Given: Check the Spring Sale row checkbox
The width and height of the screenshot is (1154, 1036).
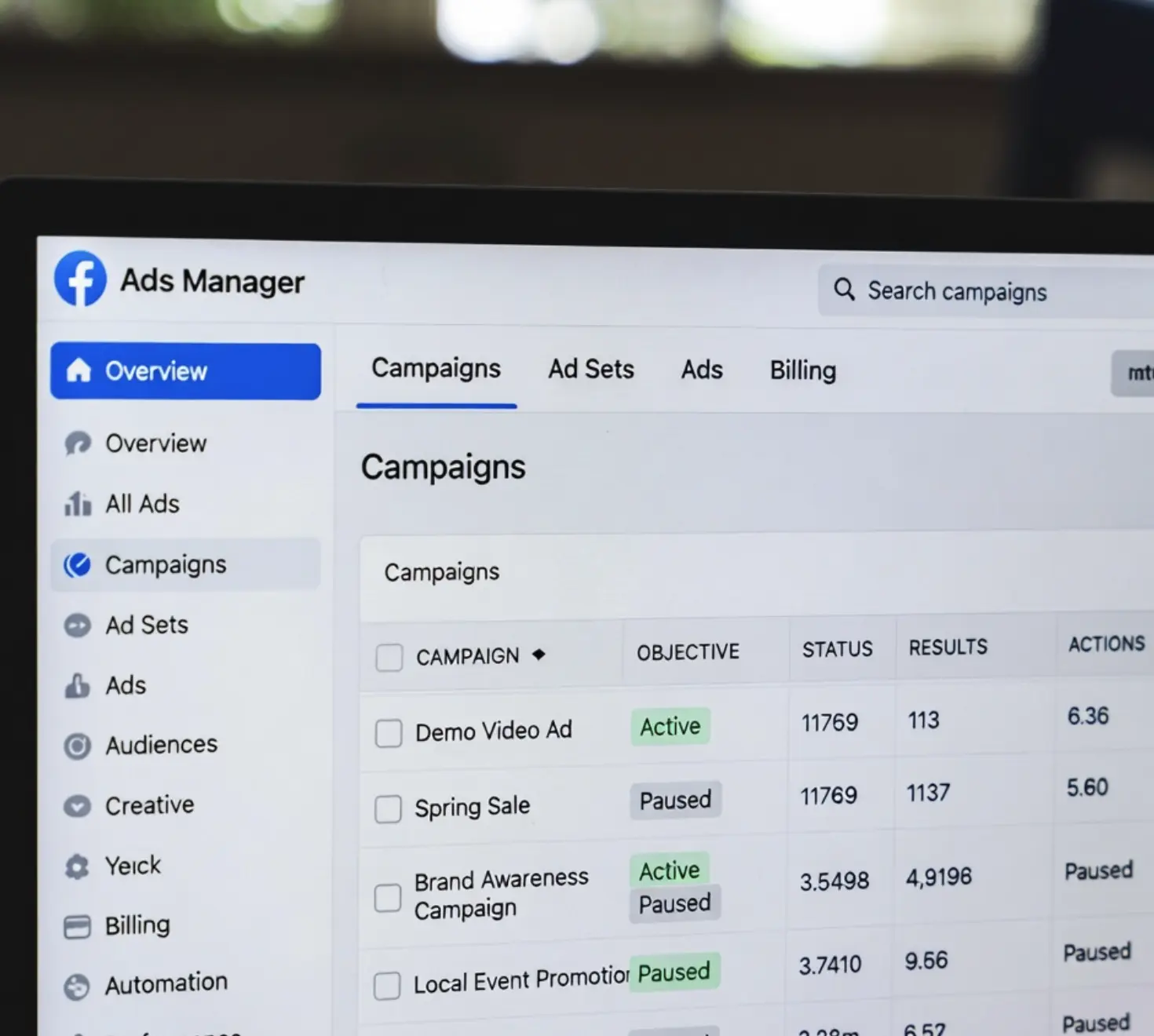Looking at the screenshot, I should coord(388,808).
